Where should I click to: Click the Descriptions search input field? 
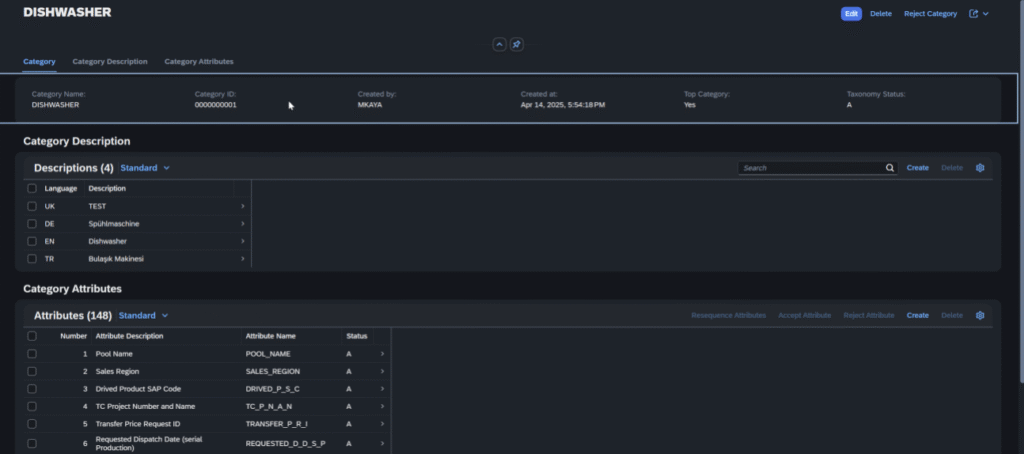[x=810, y=168]
